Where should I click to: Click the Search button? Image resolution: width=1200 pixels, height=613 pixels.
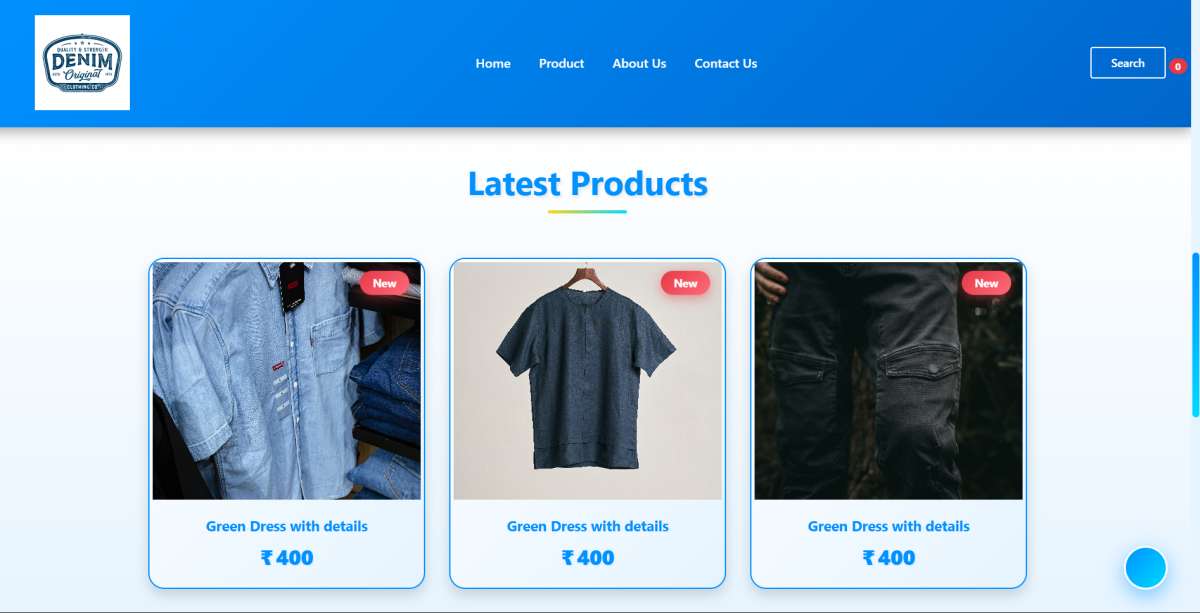click(1127, 63)
